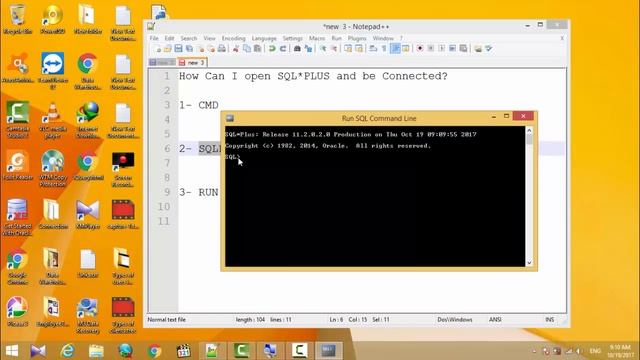Viewport: 640px width, 360px height.
Task: Click the down arrow of SQL window scrollbar
Action: pos(529,263)
